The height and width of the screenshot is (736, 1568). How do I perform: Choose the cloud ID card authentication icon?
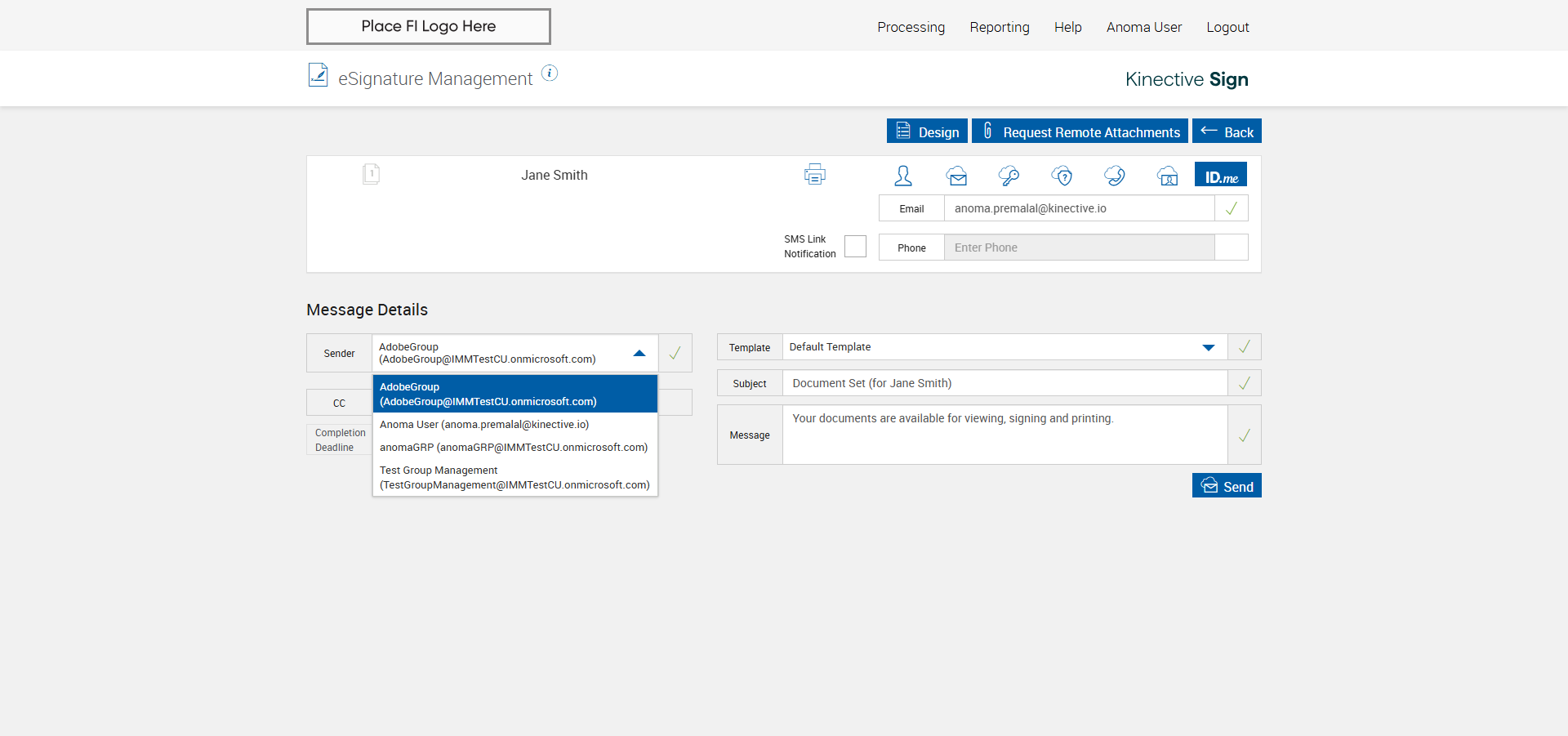click(x=1167, y=176)
